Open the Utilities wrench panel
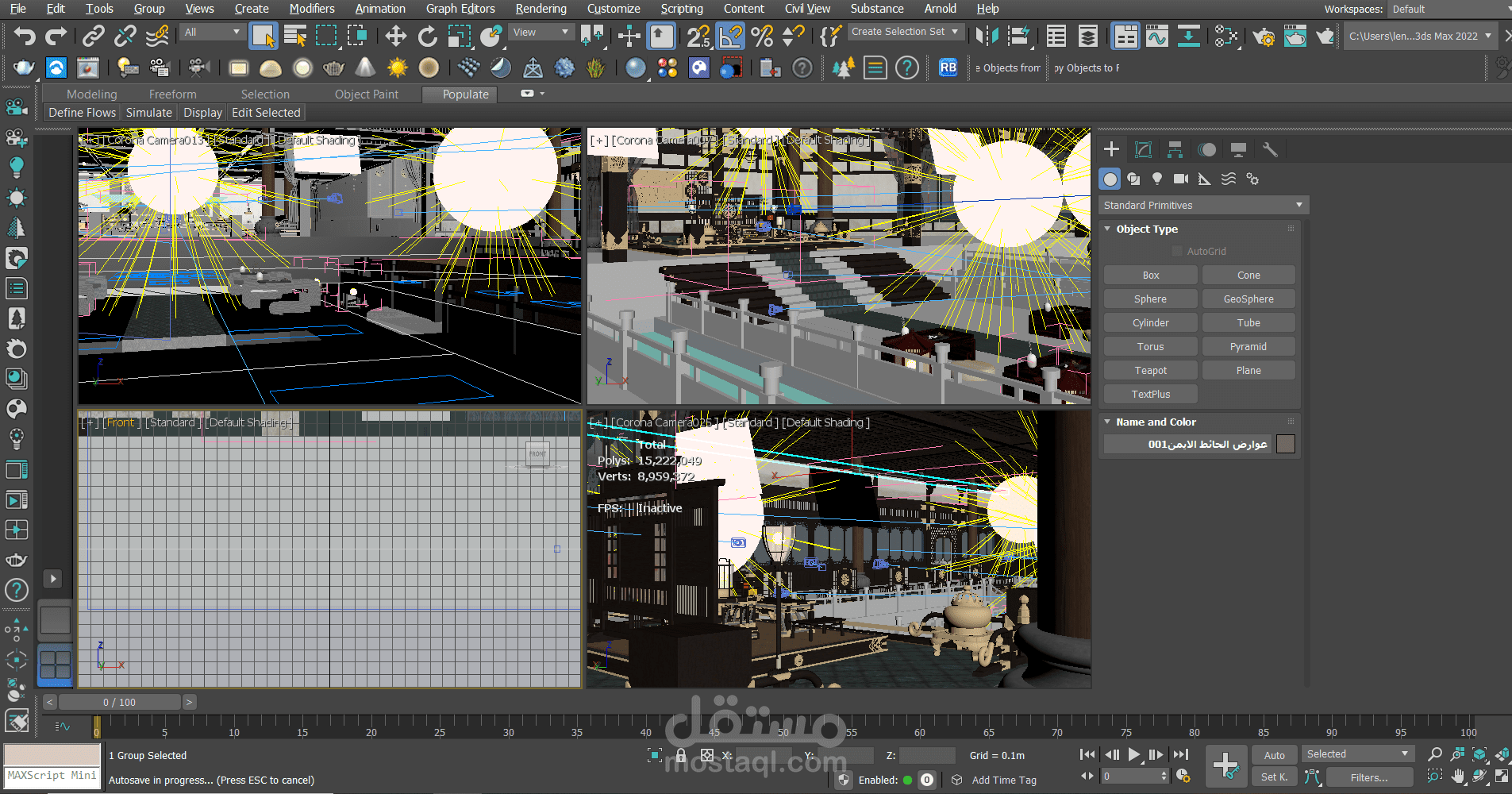Image resolution: width=1512 pixels, height=794 pixels. 1269,149
